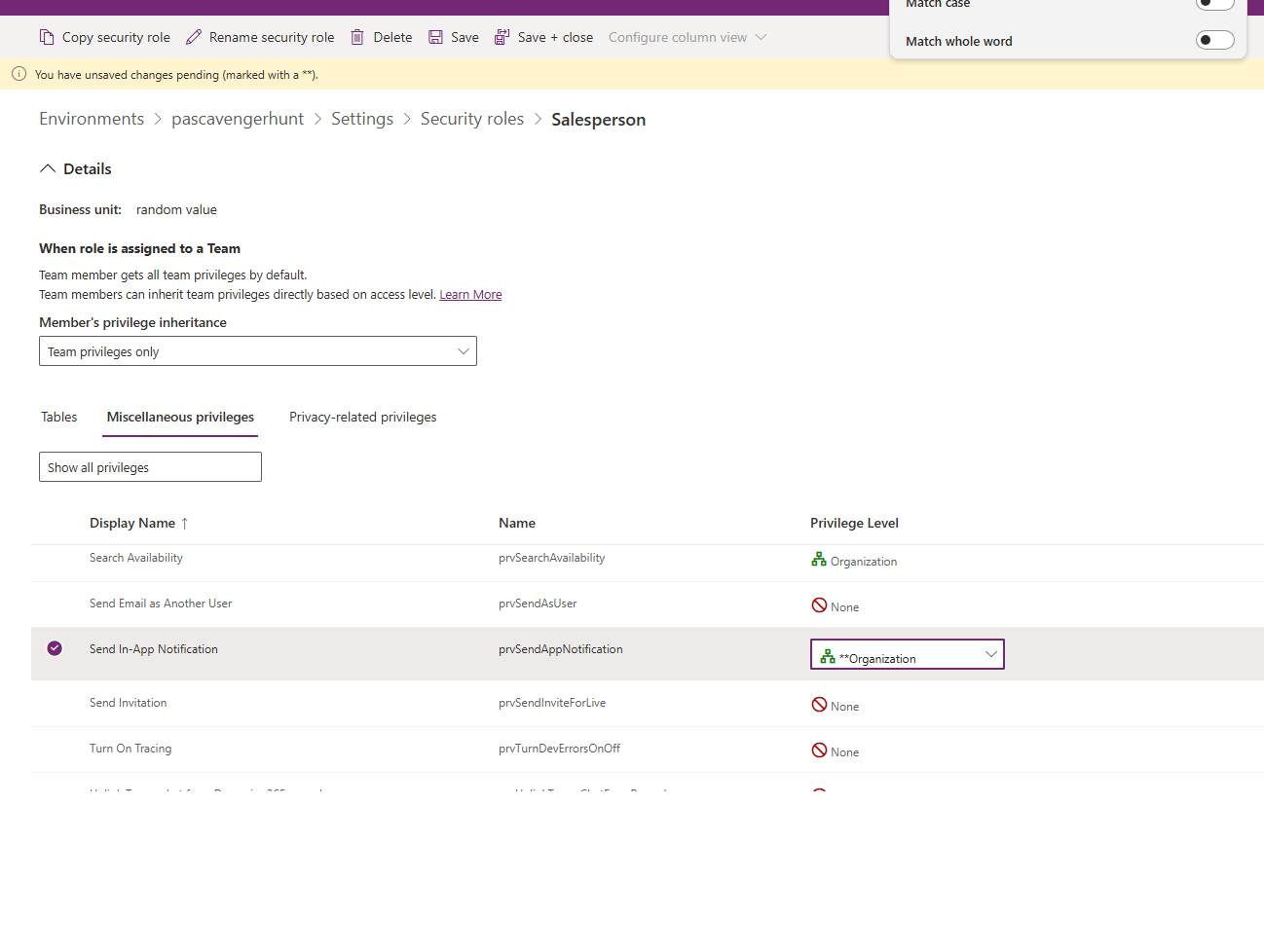Click the None privilege icon for Send Invitation
Screen dimensions: 1264x952
tap(818, 704)
